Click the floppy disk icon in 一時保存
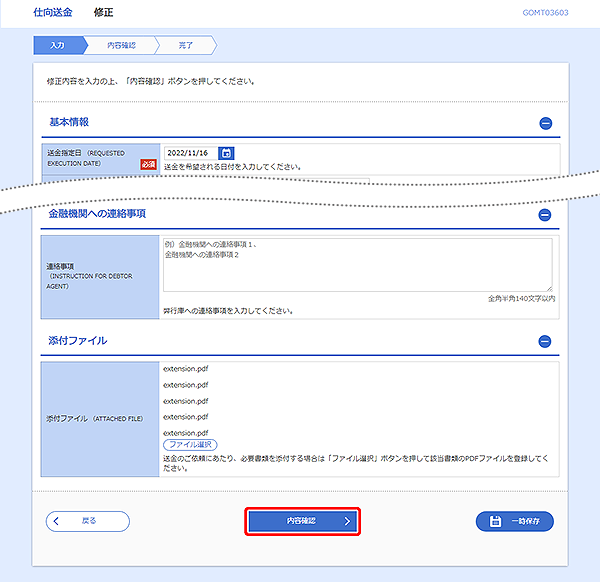This screenshot has height=582, width=600. coord(496,521)
